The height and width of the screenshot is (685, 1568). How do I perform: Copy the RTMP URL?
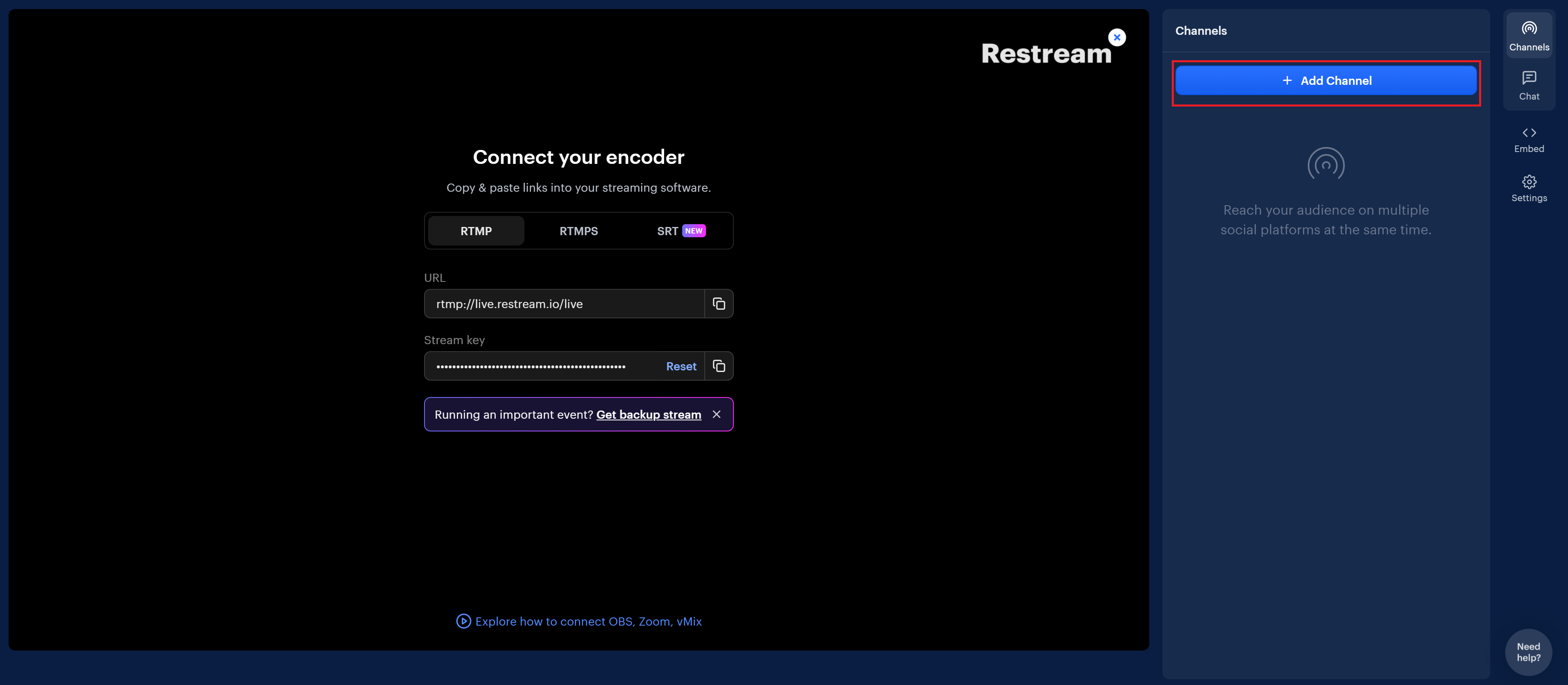[x=718, y=304]
